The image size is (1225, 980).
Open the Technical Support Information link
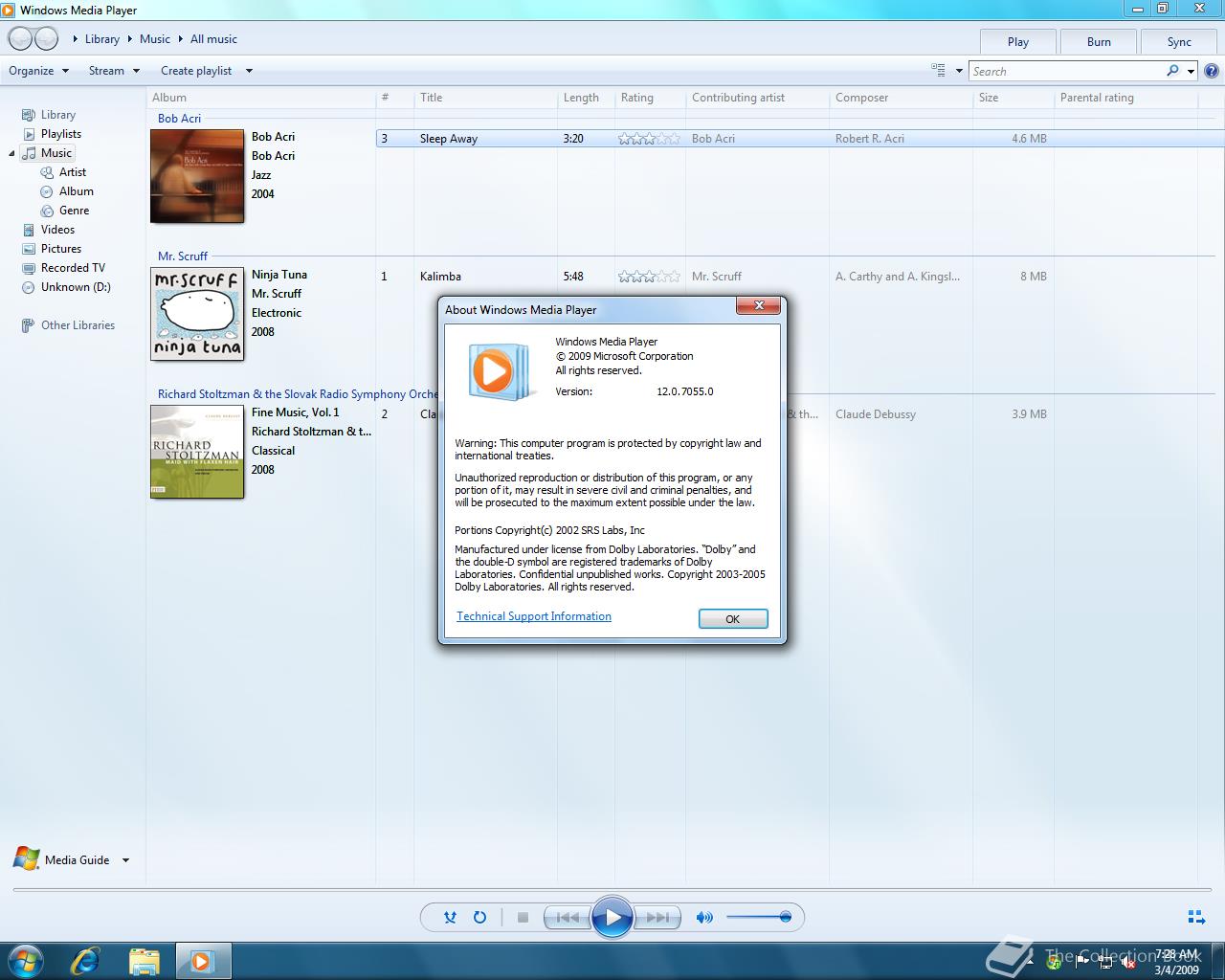tap(534, 616)
